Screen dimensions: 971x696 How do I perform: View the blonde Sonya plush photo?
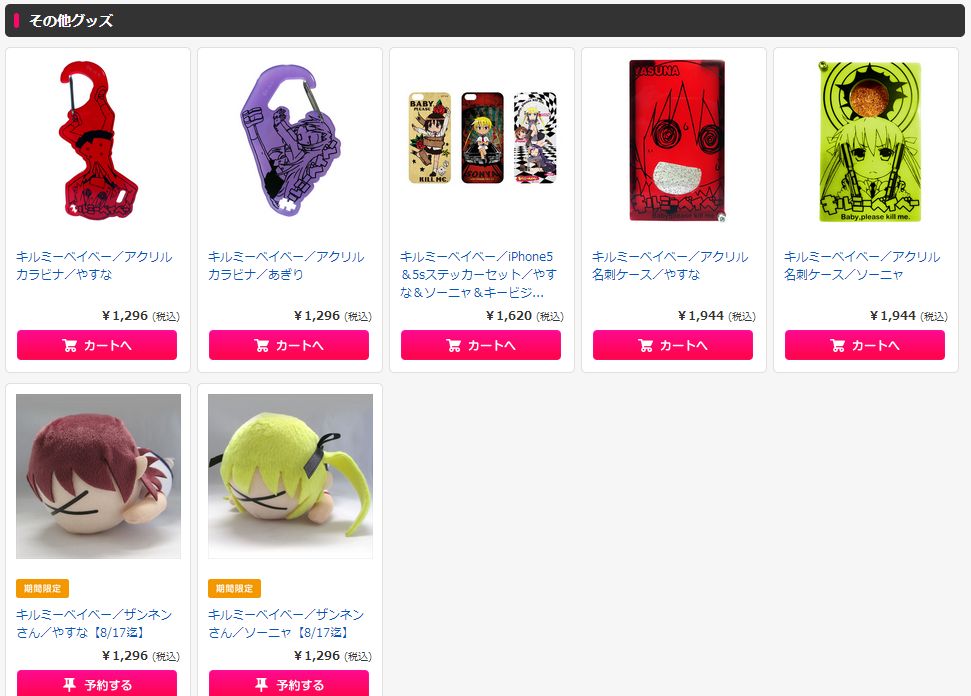click(290, 476)
